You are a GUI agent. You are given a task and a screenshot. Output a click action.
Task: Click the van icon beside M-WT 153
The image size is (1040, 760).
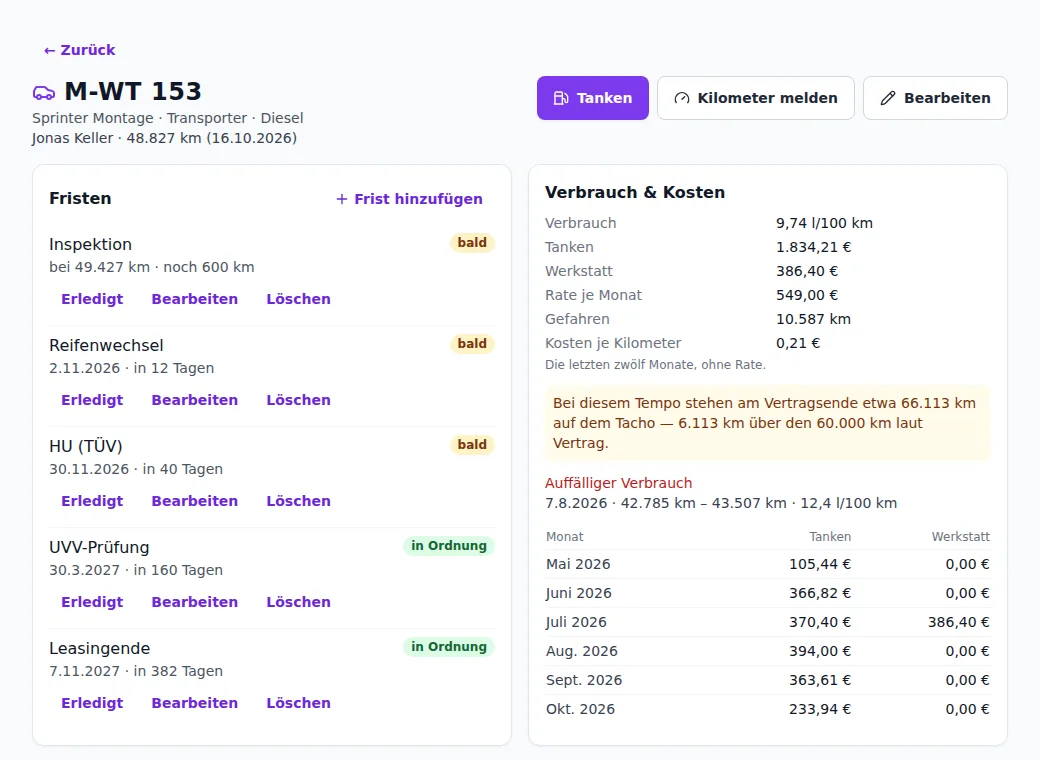(44, 93)
